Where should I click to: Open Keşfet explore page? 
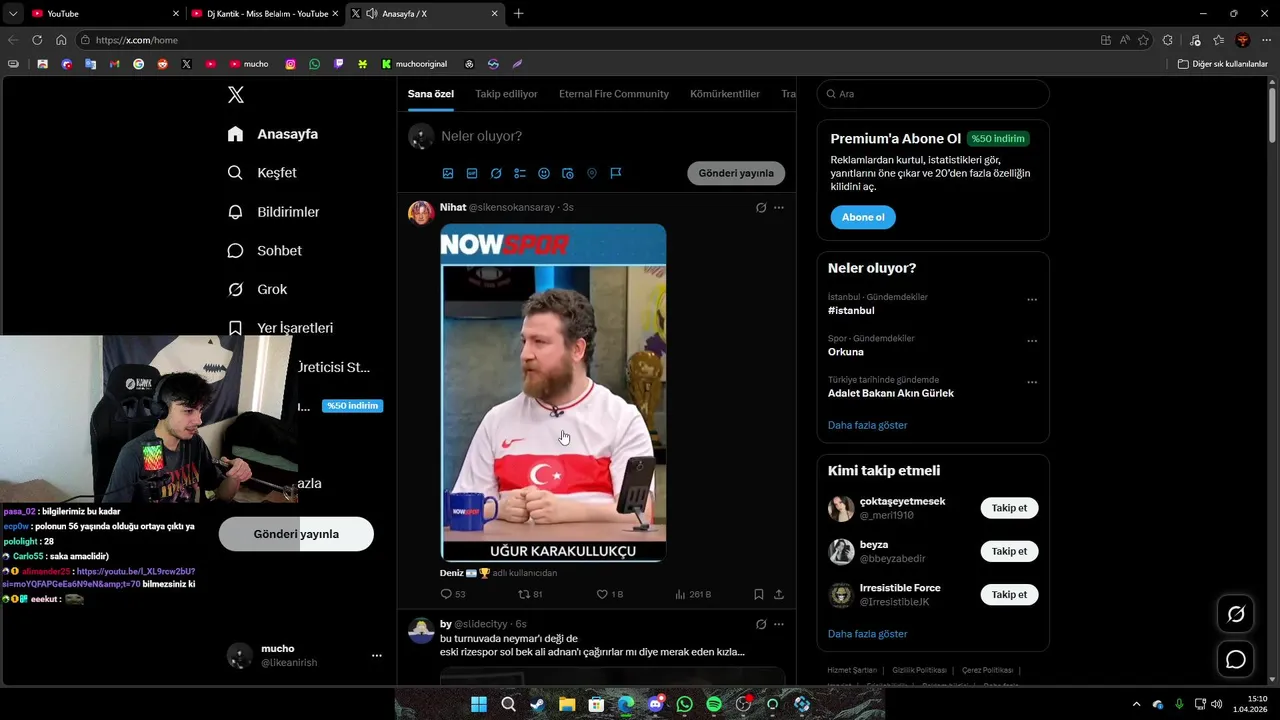(262, 173)
